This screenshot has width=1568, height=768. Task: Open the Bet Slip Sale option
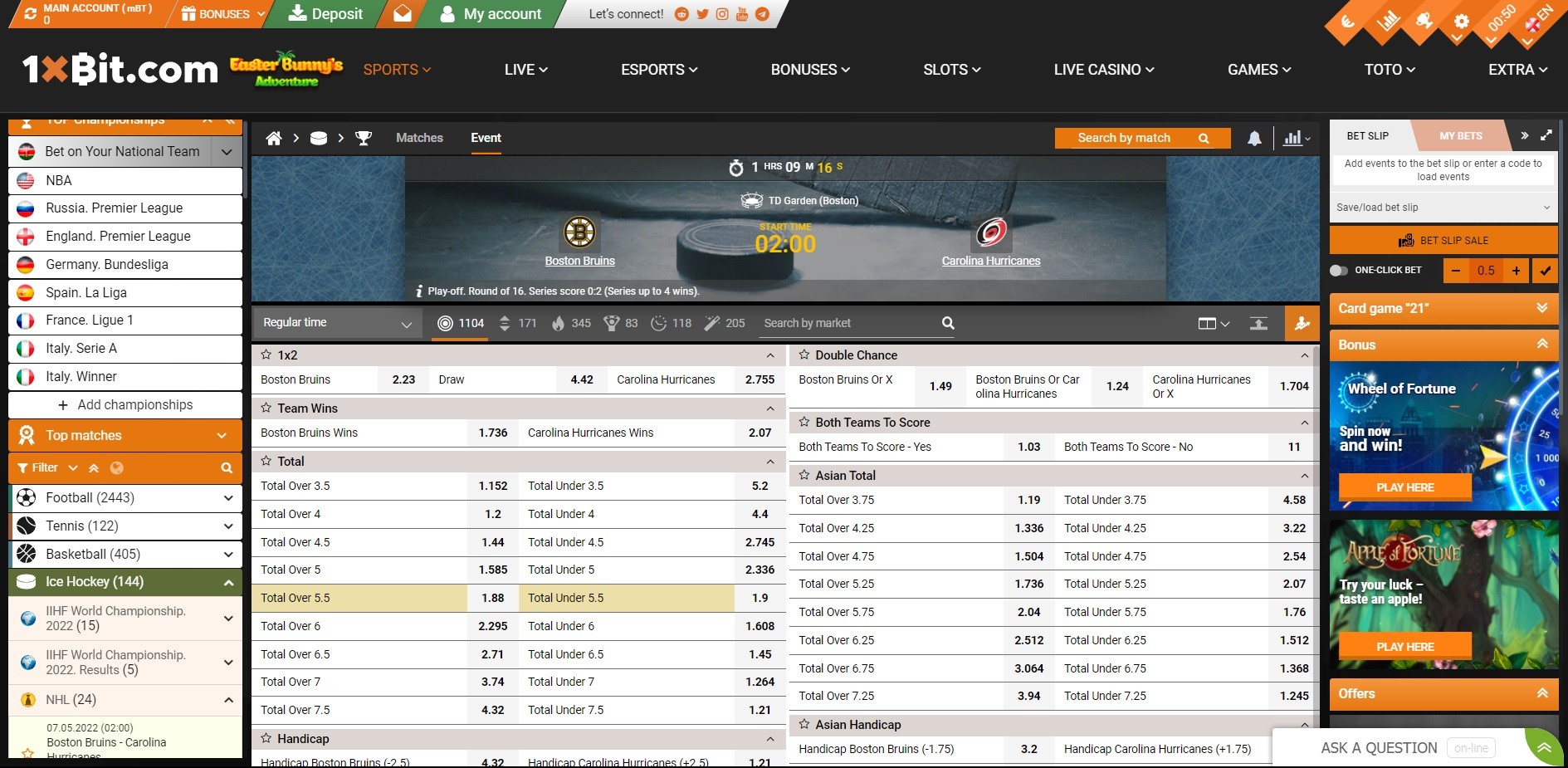[1443, 240]
